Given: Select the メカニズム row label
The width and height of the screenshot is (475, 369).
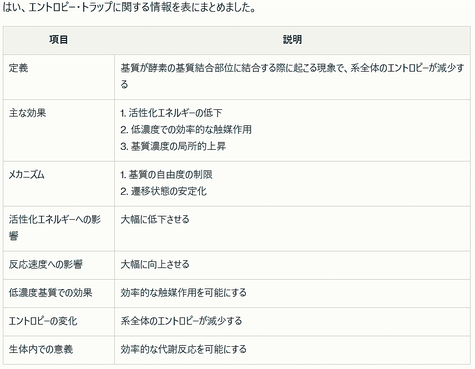Looking at the screenshot, I should tap(27, 175).
